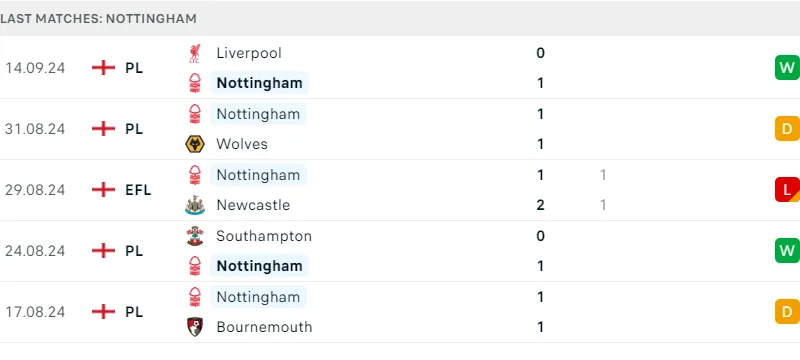Click the Southampton club crest icon

pos(194,236)
